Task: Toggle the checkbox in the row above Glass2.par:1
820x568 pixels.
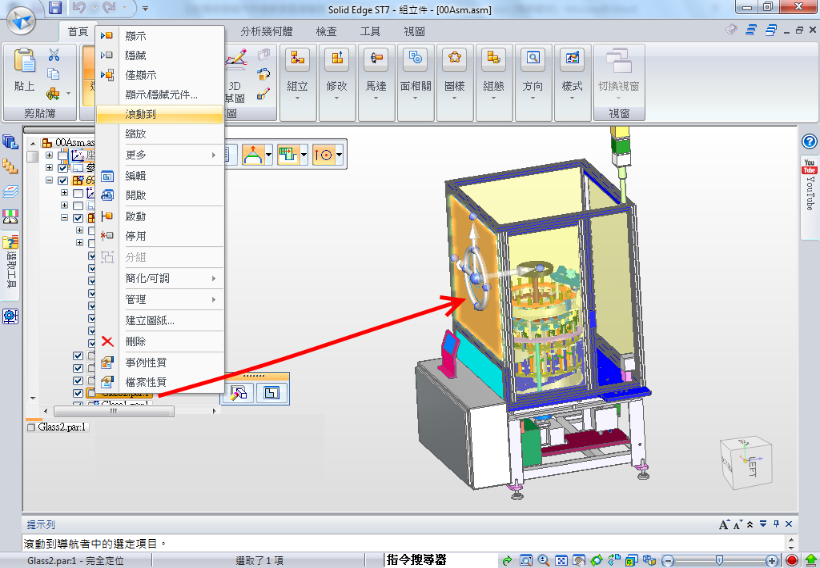Action: 78,381
